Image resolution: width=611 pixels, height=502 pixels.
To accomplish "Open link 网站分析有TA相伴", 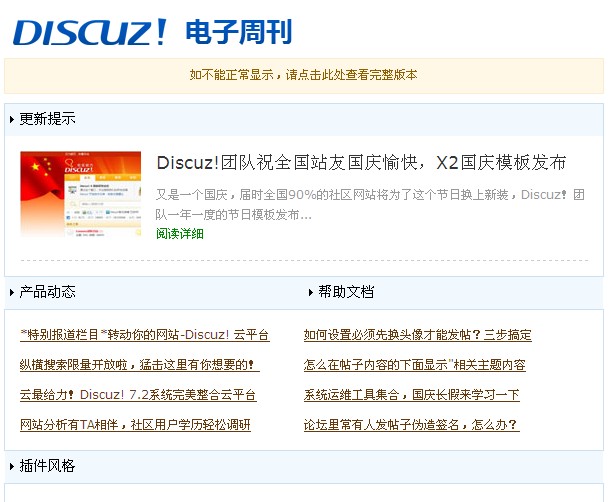I will tap(135, 424).
